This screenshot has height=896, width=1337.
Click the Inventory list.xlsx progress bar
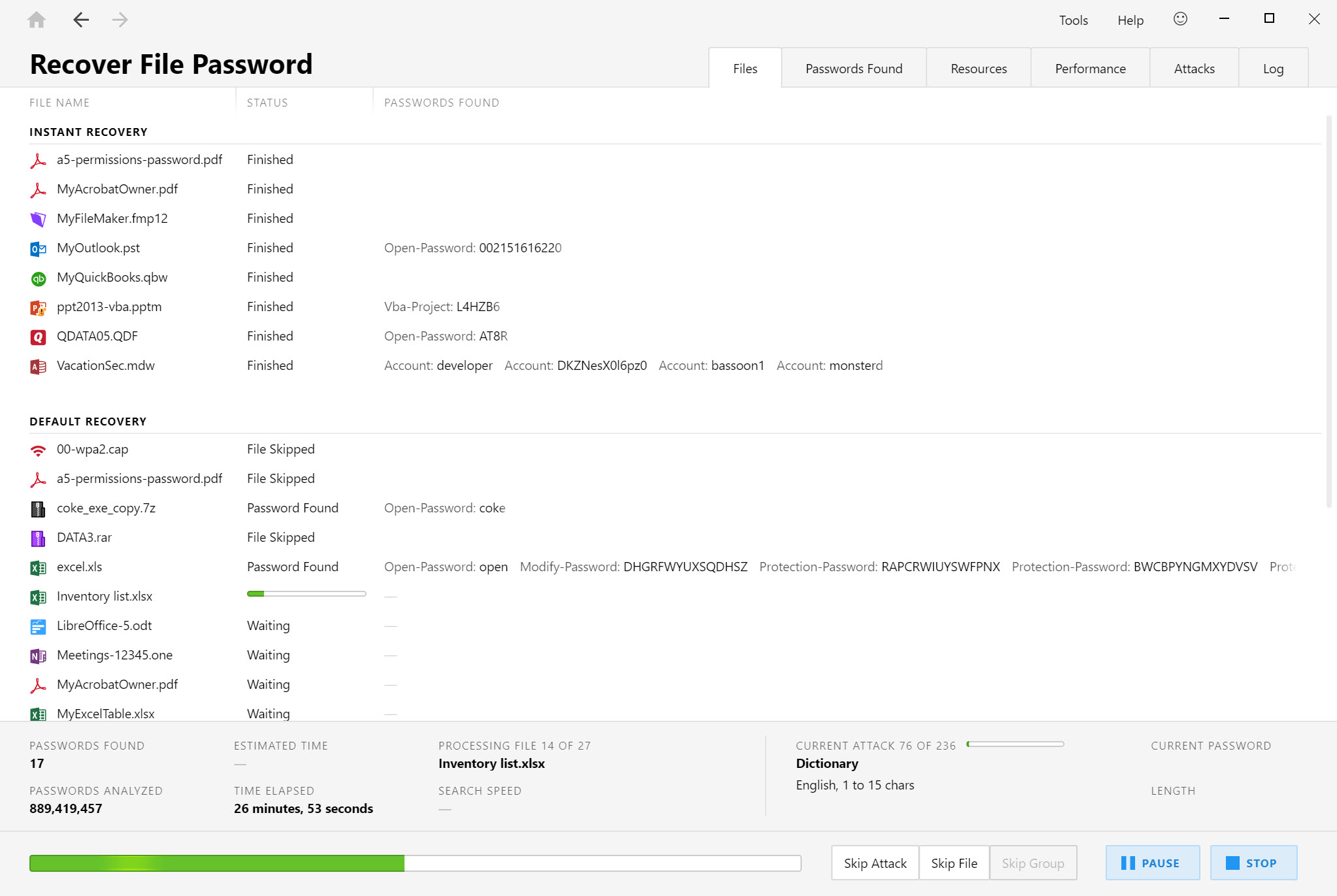click(x=306, y=593)
